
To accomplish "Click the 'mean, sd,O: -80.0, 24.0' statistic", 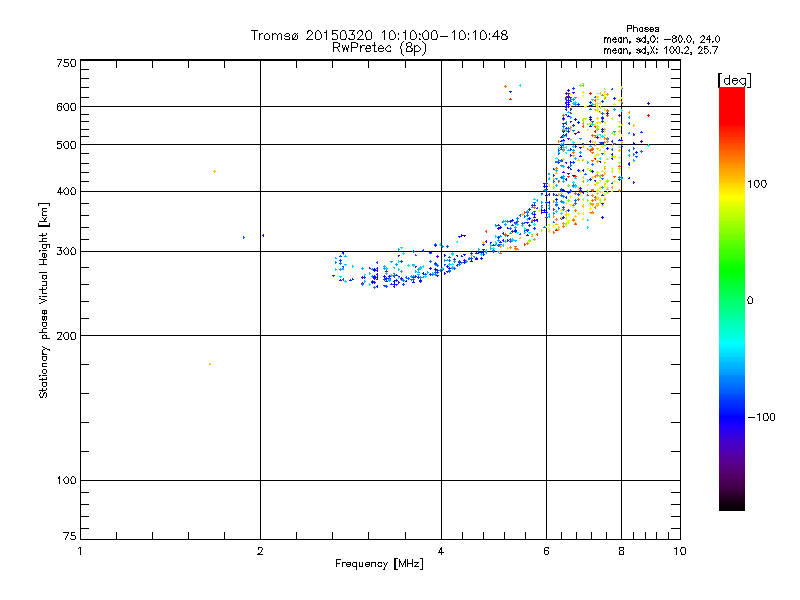I will tap(661, 39).
